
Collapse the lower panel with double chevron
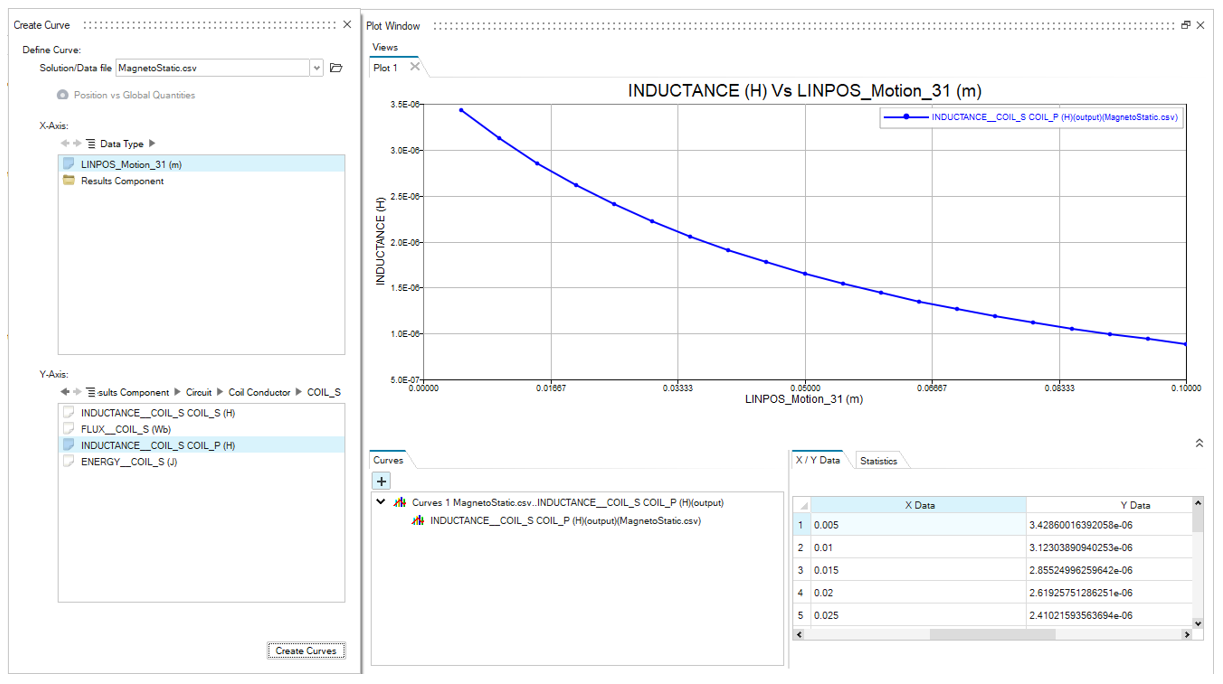pyautogui.click(x=1199, y=443)
